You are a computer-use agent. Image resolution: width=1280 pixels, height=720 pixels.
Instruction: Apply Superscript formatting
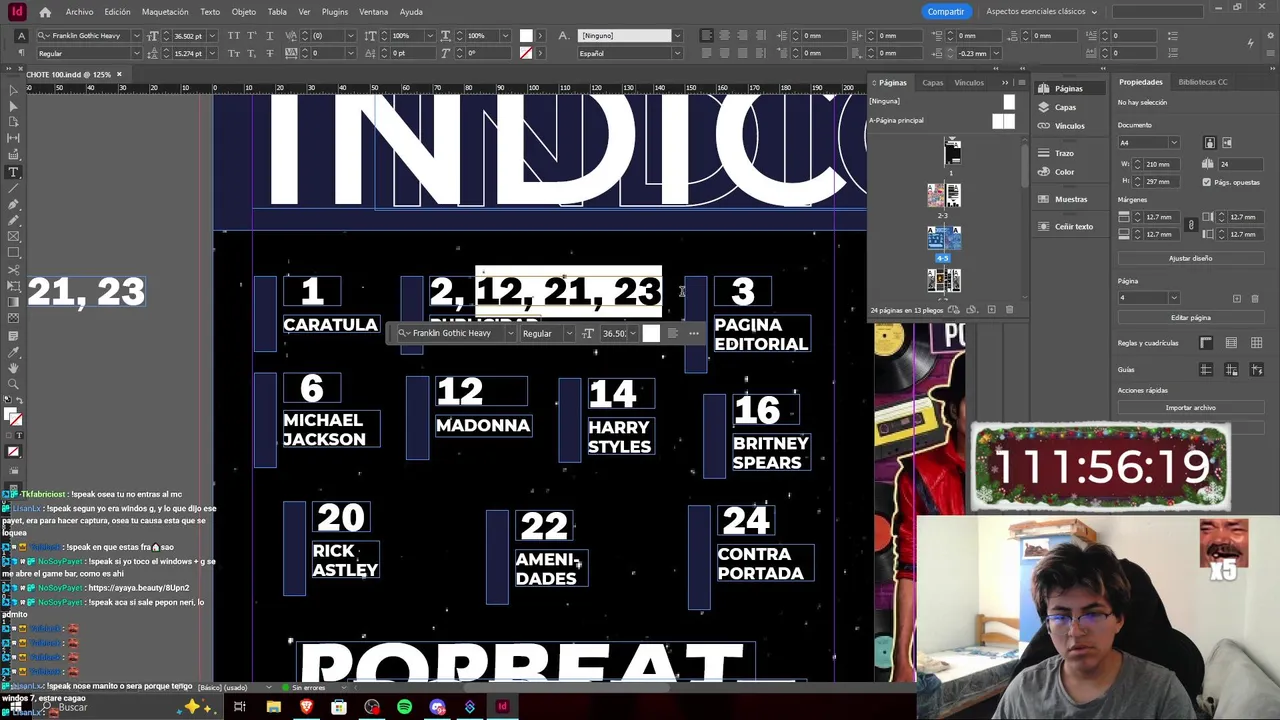pyautogui.click(x=252, y=36)
